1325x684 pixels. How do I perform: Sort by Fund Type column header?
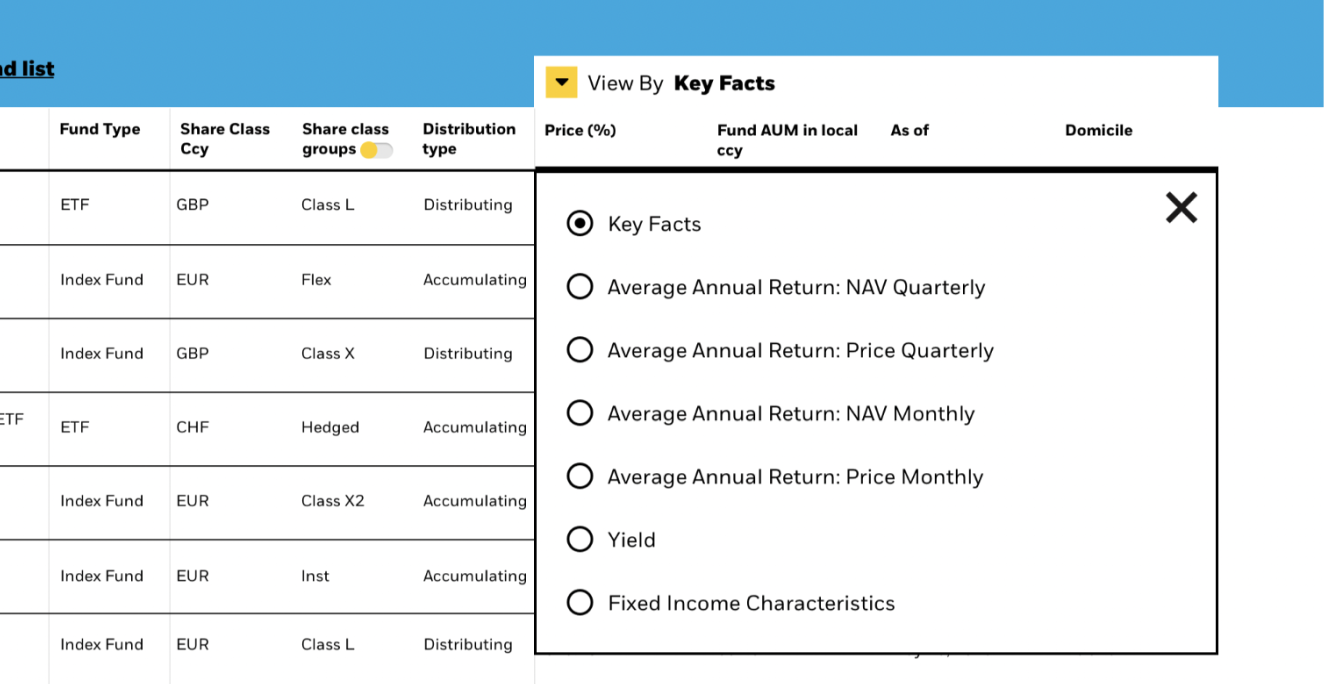click(x=100, y=129)
